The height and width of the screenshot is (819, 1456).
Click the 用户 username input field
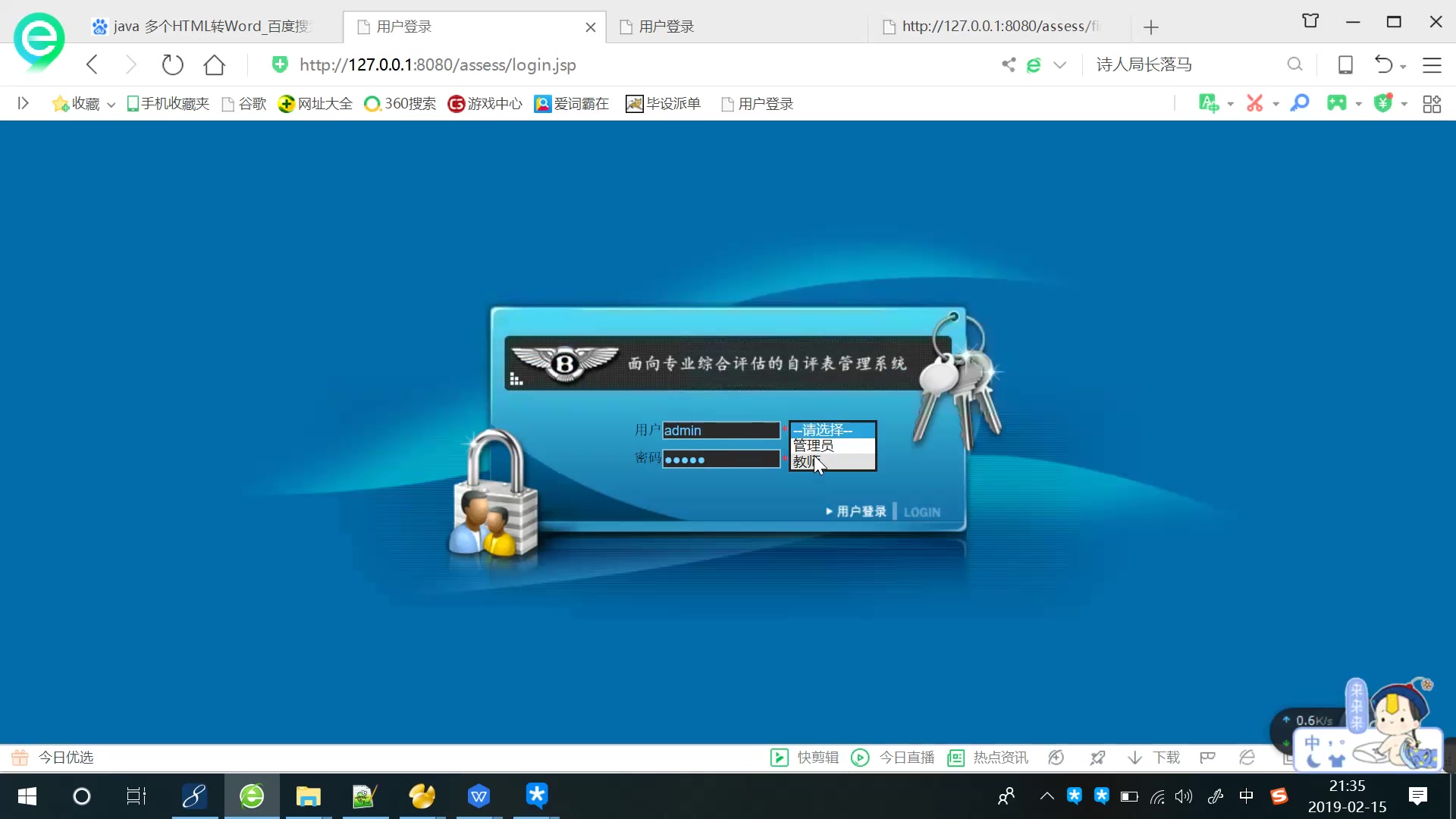click(721, 430)
